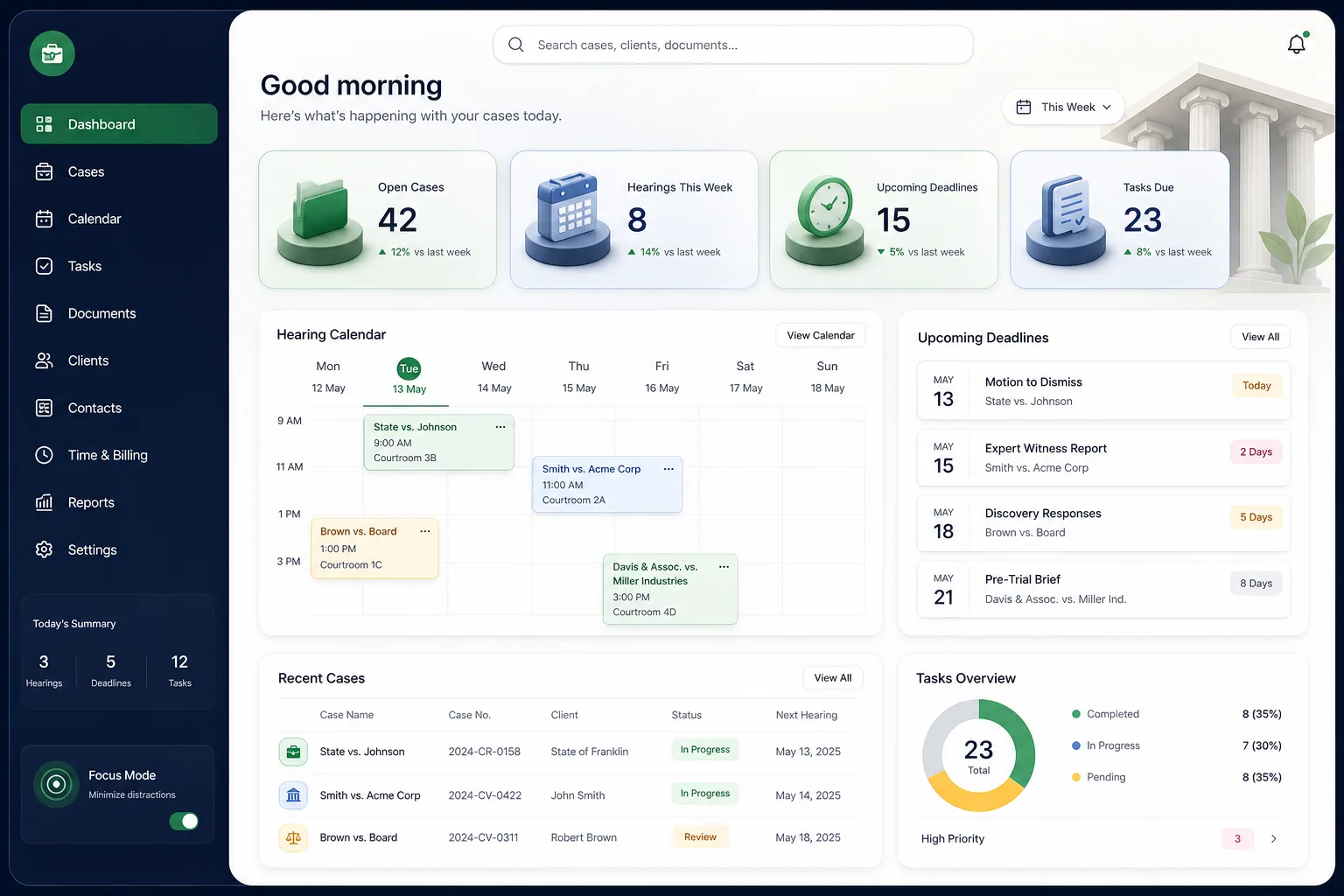Click View All in Upcoming Deadlines
The height and width of the screenshot is (896, 1344).
click(1260, 337)
